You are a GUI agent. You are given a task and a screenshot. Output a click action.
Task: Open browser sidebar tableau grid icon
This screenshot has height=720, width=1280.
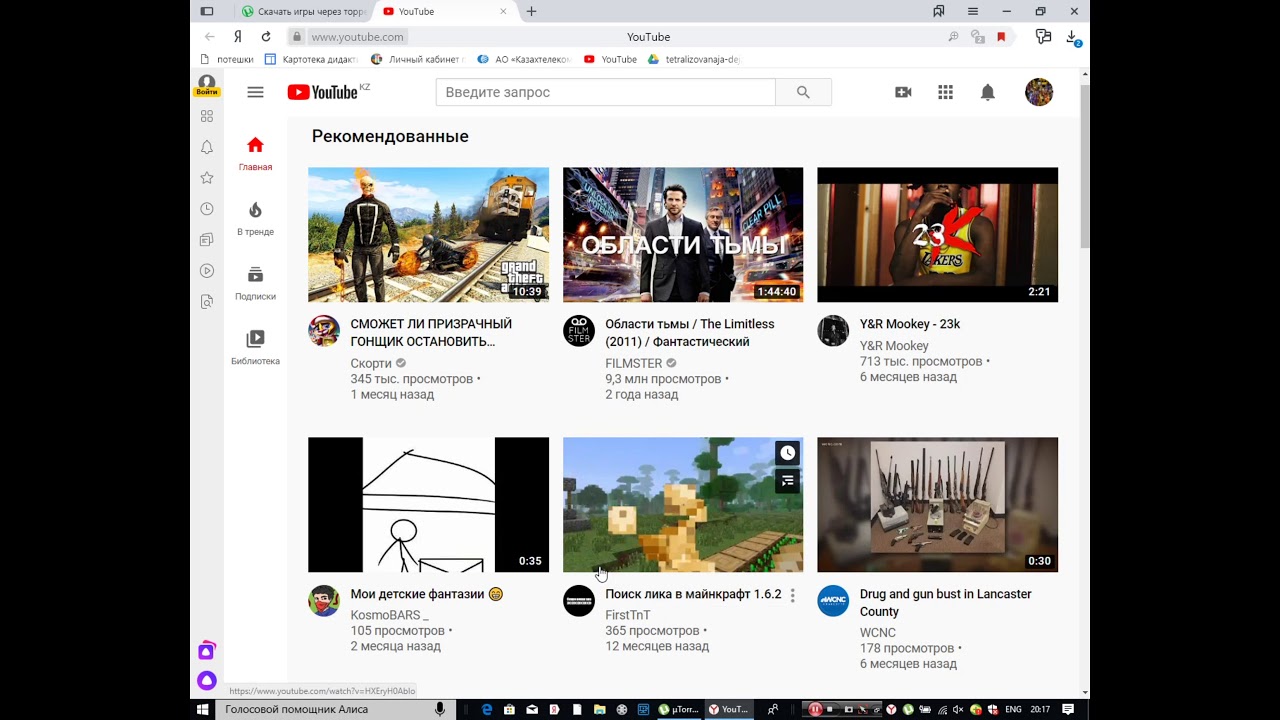pyautogui.click(x=207, y=116)
